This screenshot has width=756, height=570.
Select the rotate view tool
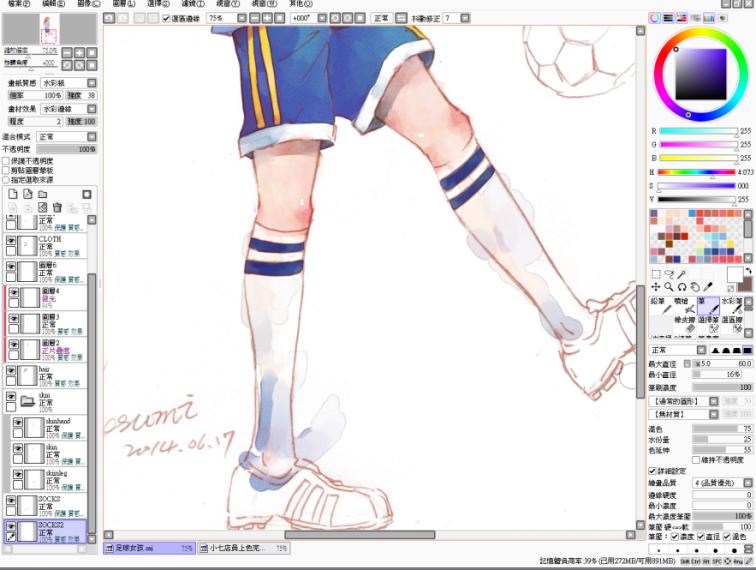(682, 287)
